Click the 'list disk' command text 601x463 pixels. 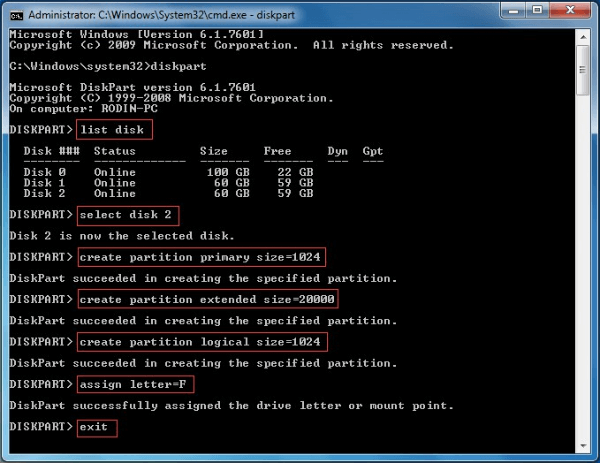[x=112, y=130]
